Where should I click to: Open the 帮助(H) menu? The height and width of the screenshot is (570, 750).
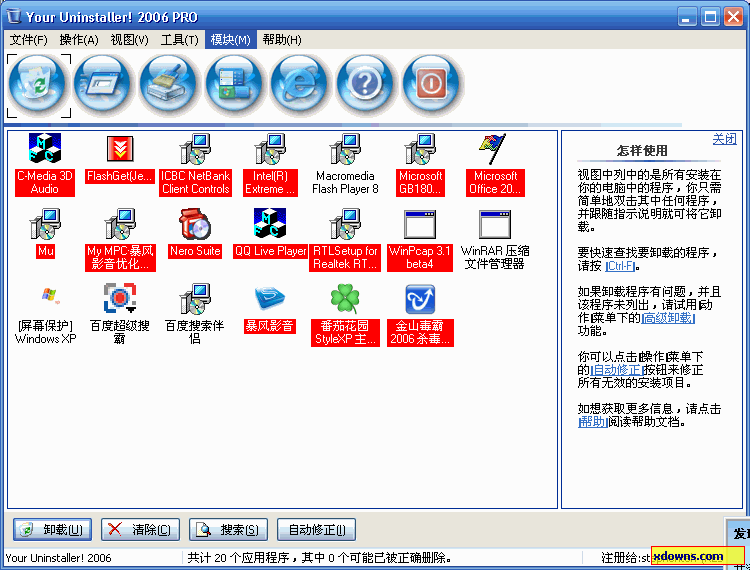(x=282, y=40)
